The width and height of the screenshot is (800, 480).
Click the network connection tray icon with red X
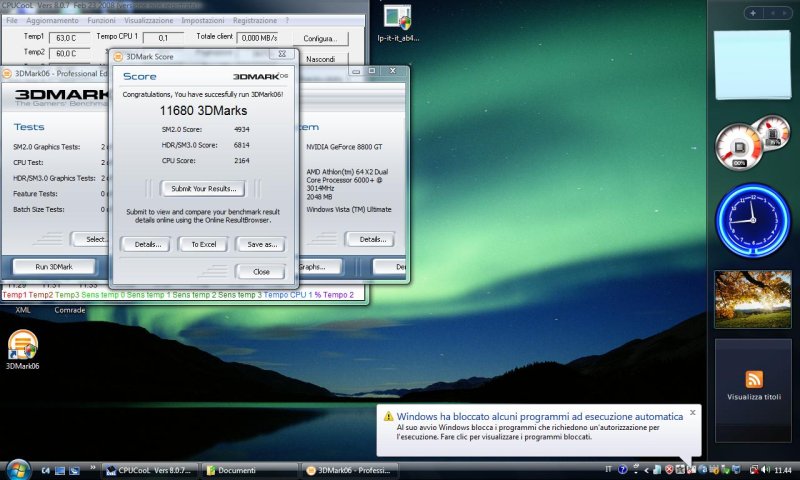pyautogui.click(x=754, y=470)
